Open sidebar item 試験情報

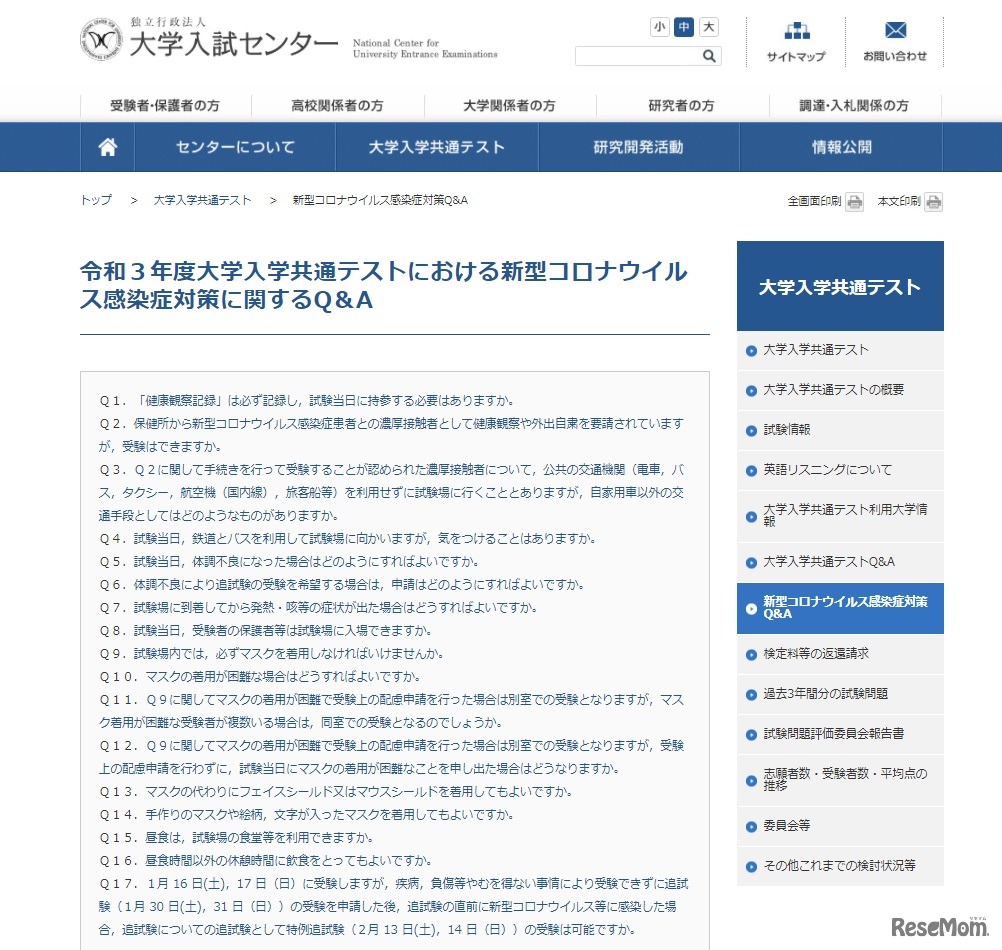tap(840, 430)
